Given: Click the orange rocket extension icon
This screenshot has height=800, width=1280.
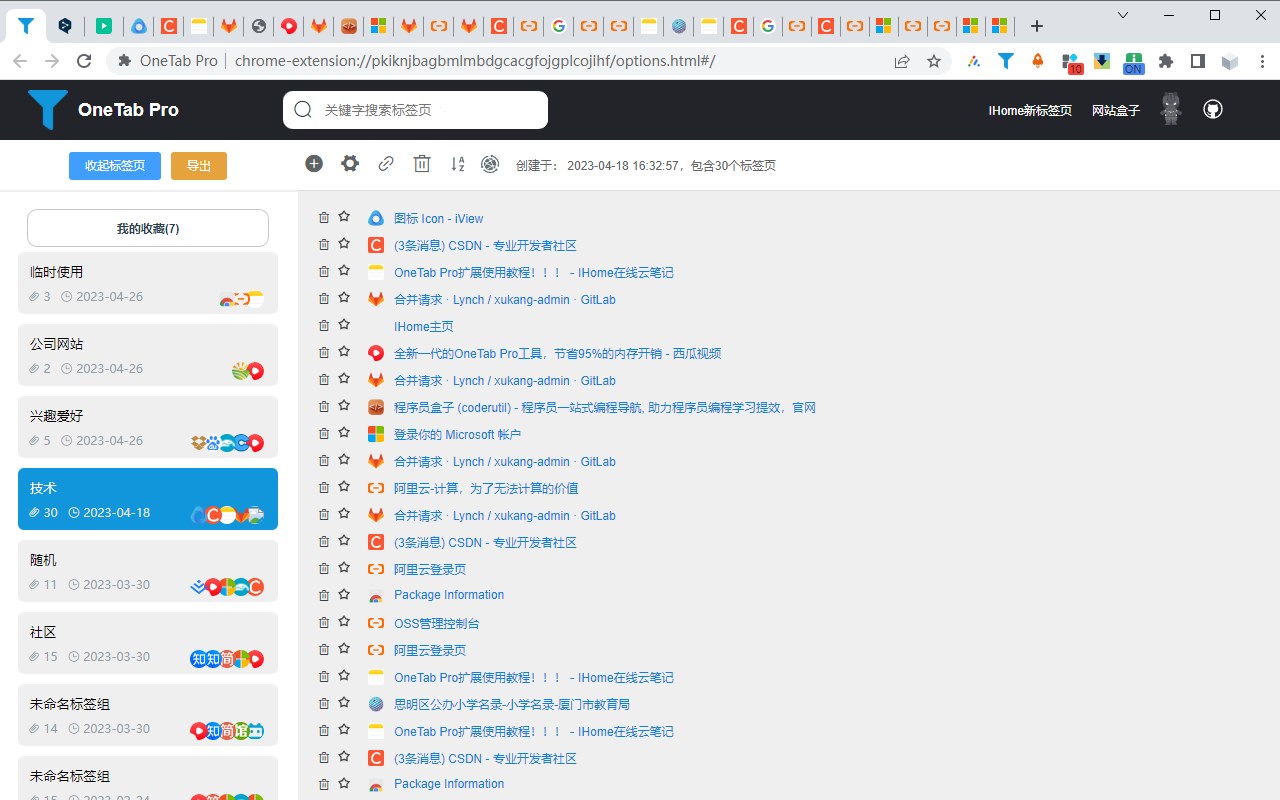Looking at the screenshot, I should (1037, 61).
